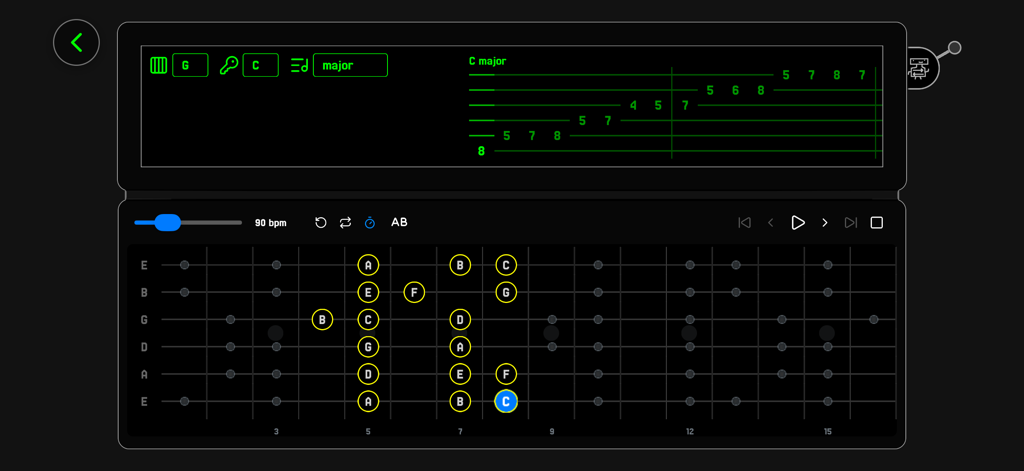Go back with the green arrow button
Viewport: 1024px width, 471px height.
tap(76, 42)
